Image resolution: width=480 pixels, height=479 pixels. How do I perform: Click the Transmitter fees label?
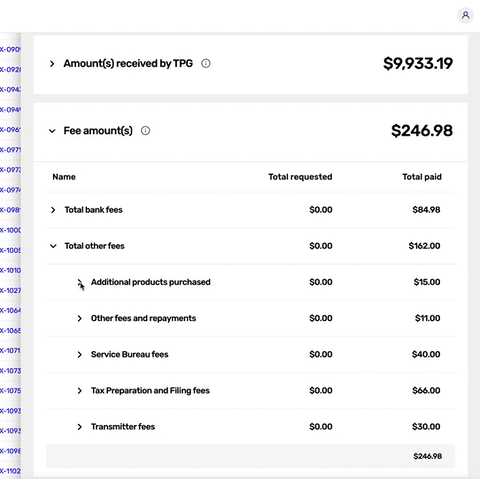click(x=123, y=427)
